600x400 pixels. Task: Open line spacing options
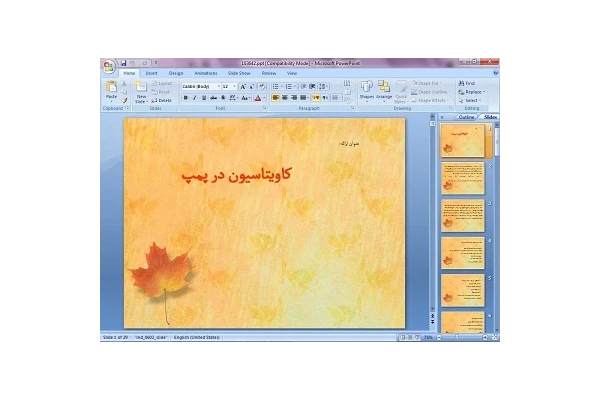(323, 87)
